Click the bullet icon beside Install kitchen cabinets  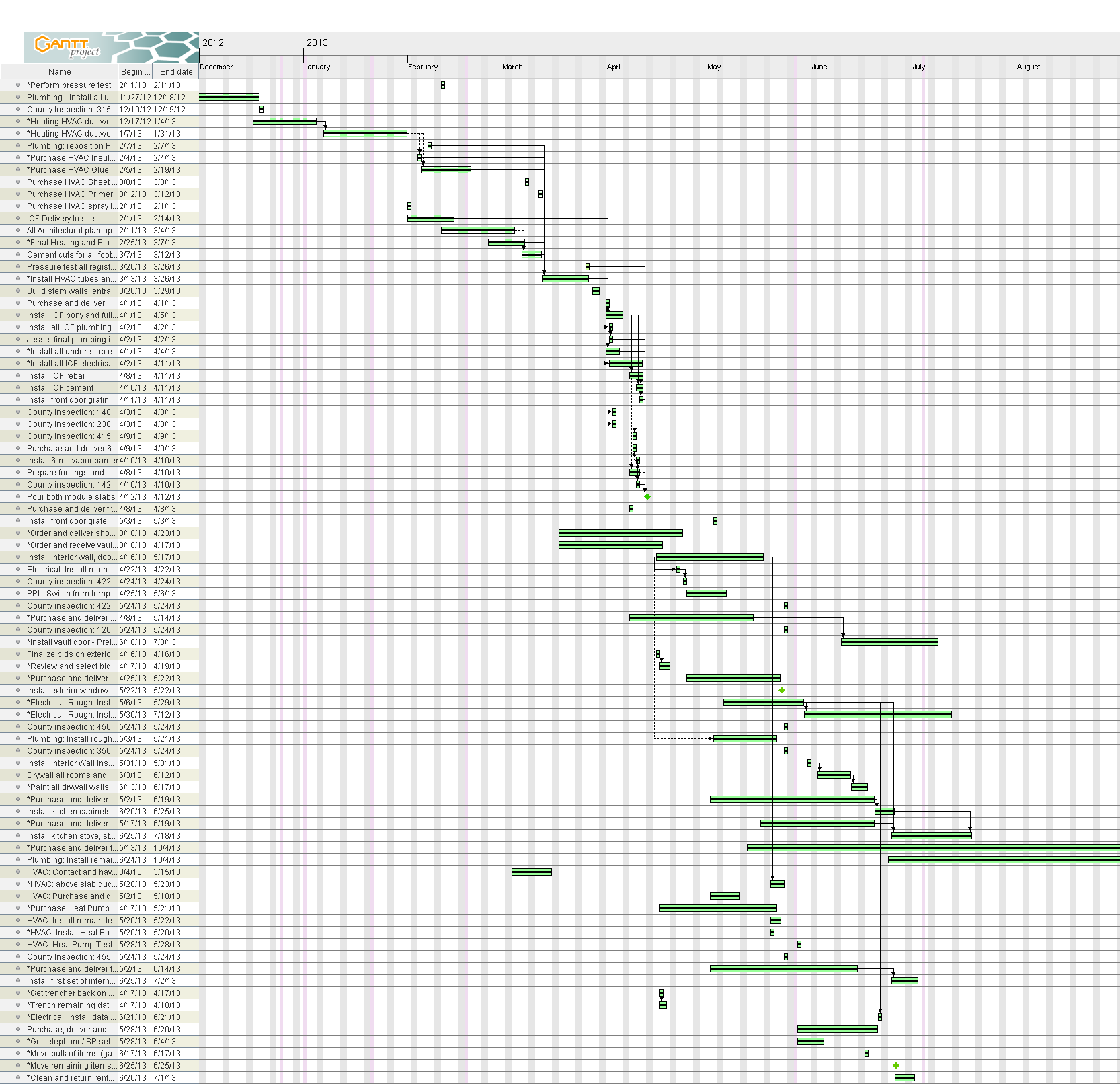click(19, 812)
